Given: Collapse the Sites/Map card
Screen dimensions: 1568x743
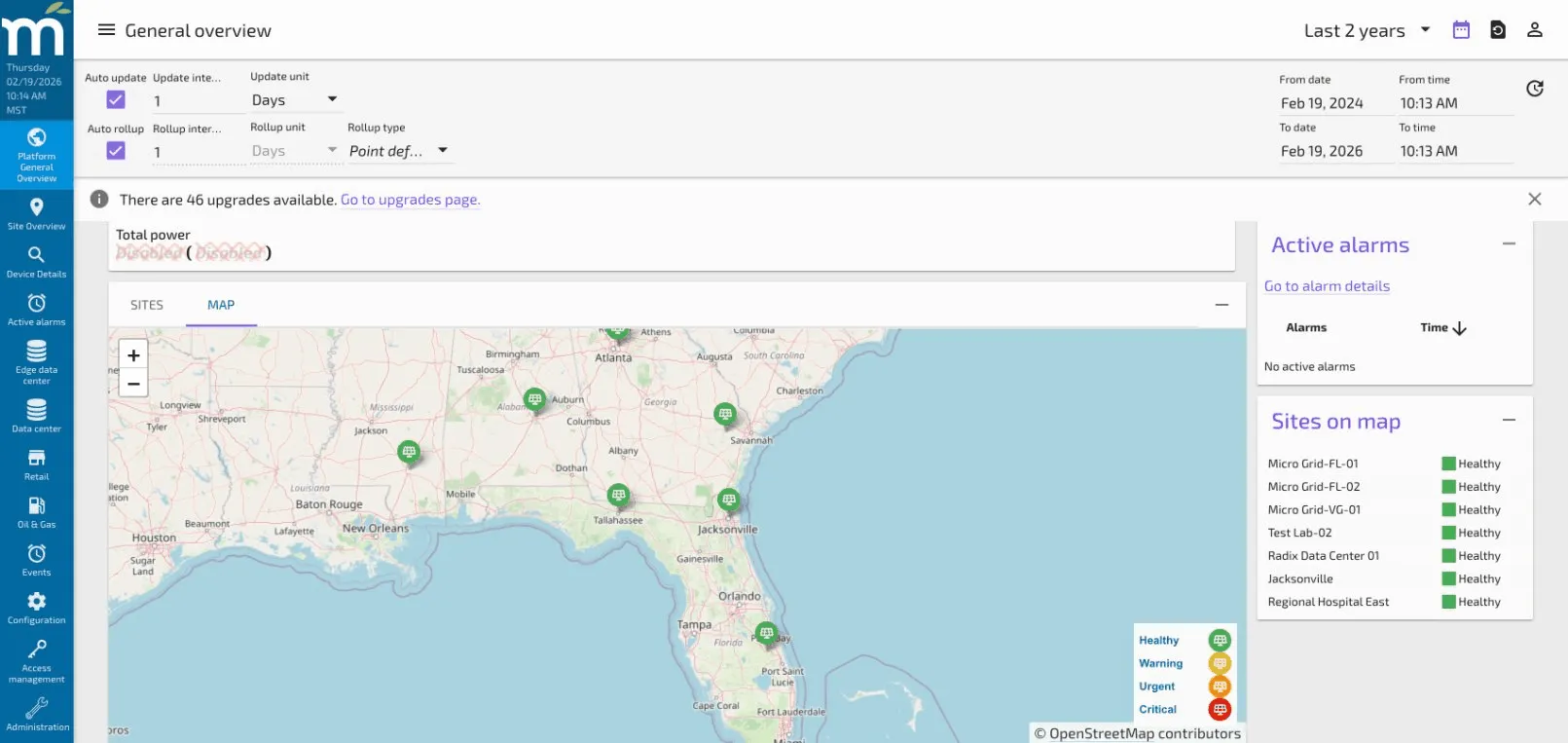Looking at the screenshot, I should pyautogui.click(x=1222, y=305).
